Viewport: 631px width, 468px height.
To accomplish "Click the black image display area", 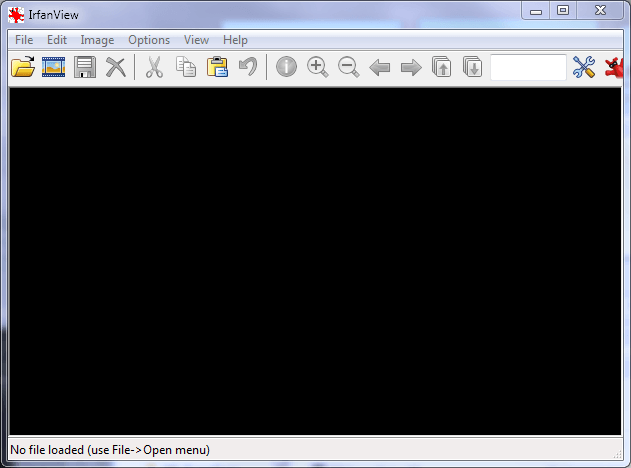I will coord(315,261).
